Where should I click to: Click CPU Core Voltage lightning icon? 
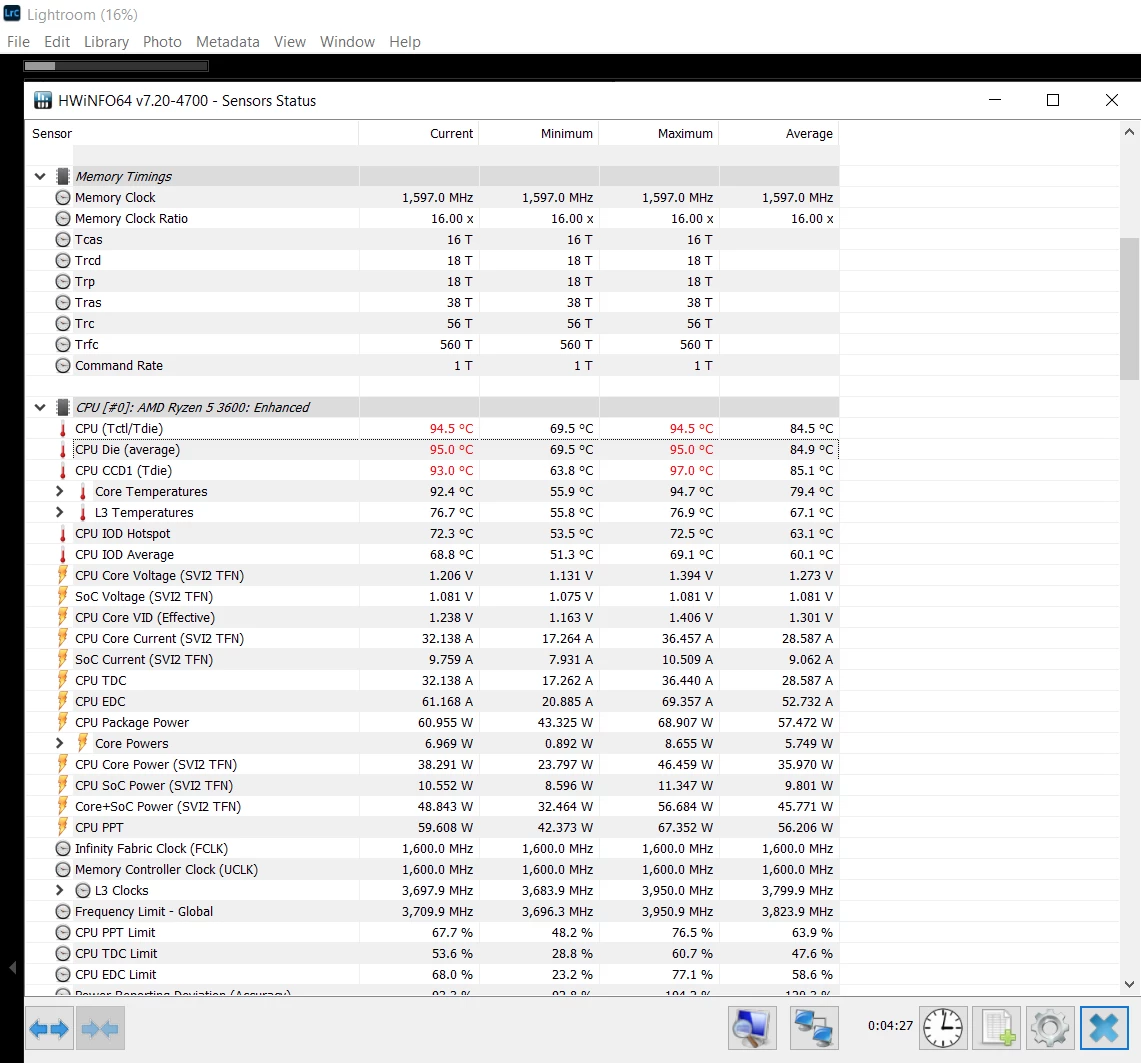tap(63, 575)
